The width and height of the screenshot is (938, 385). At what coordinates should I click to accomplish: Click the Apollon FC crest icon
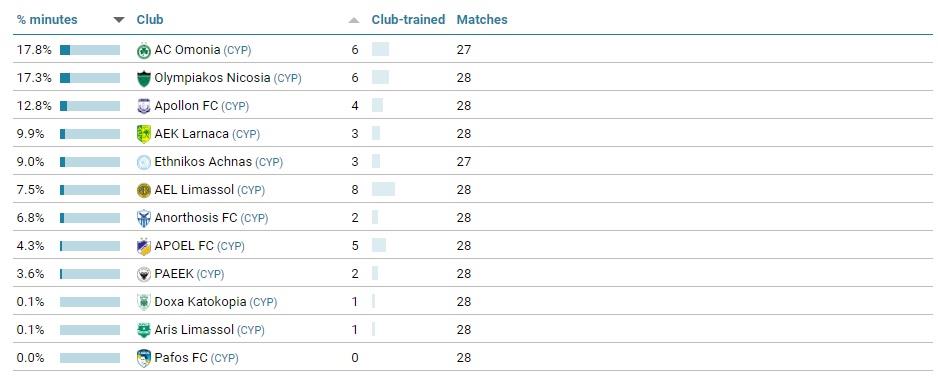[x=144, y=106]
